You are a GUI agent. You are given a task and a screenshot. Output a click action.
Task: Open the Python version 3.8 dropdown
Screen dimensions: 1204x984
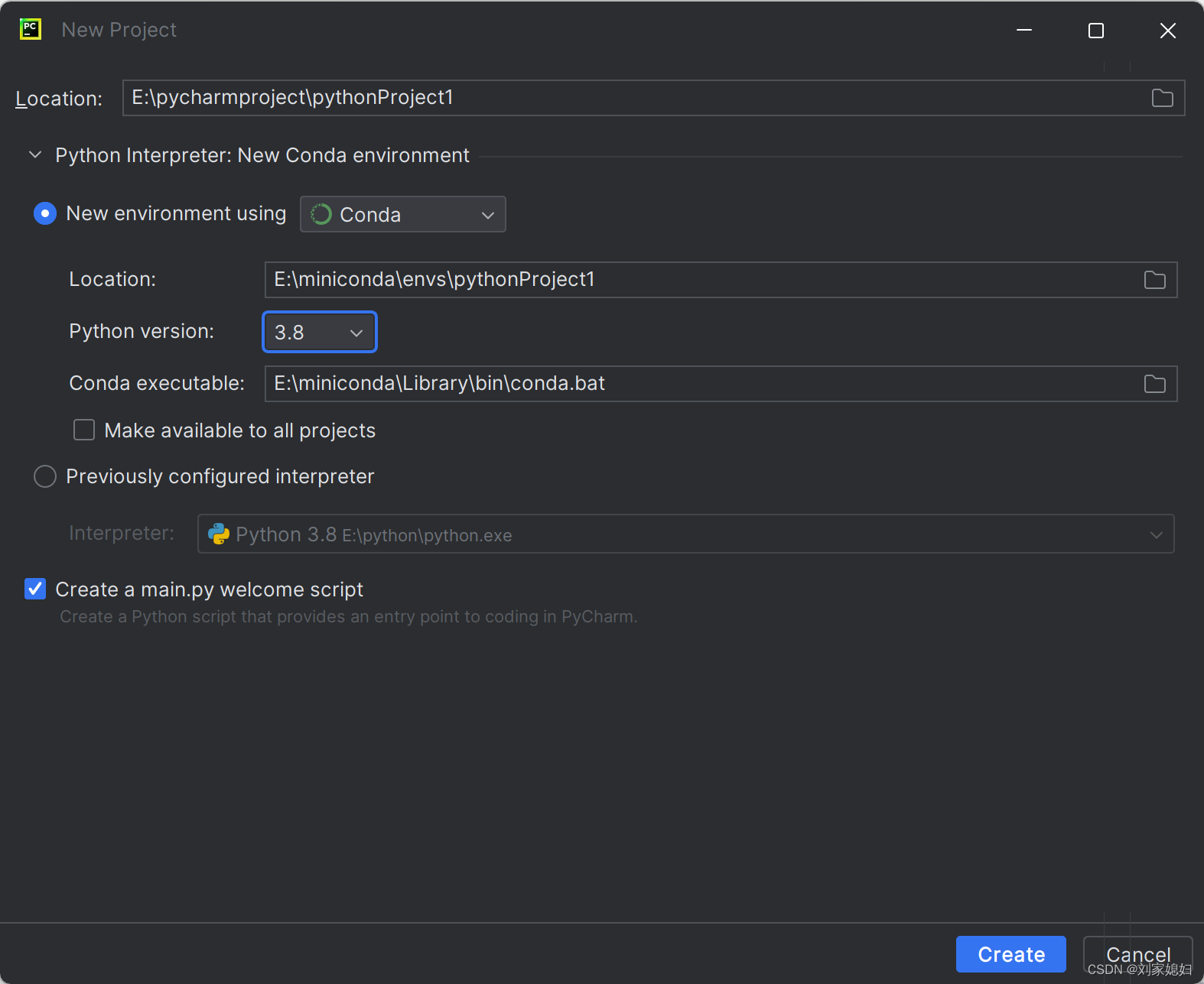320,332
